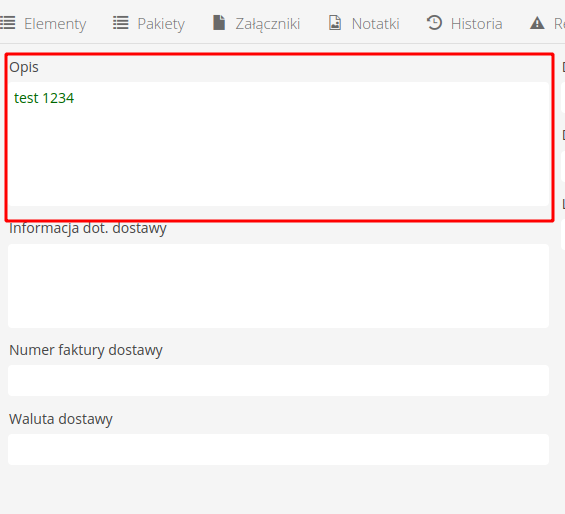Click the list icon beside Elementy
Screen dimensions: 565x514
(x=7, y=23)
